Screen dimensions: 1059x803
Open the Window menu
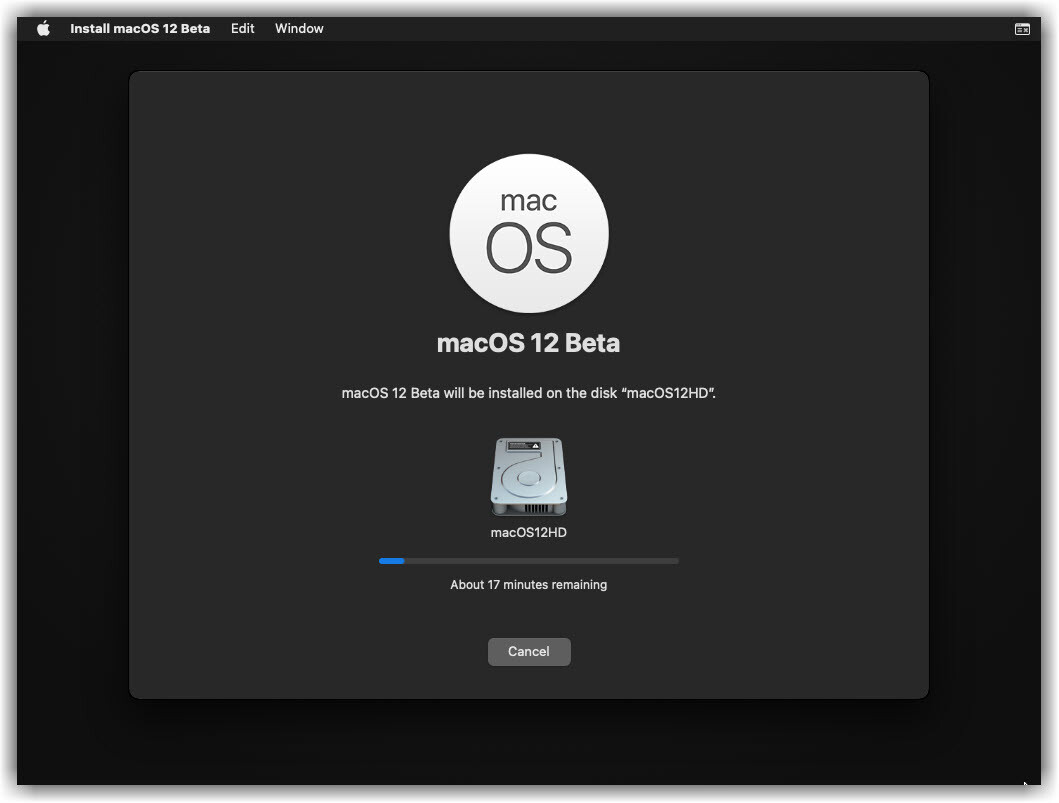[x=299, y=29]
